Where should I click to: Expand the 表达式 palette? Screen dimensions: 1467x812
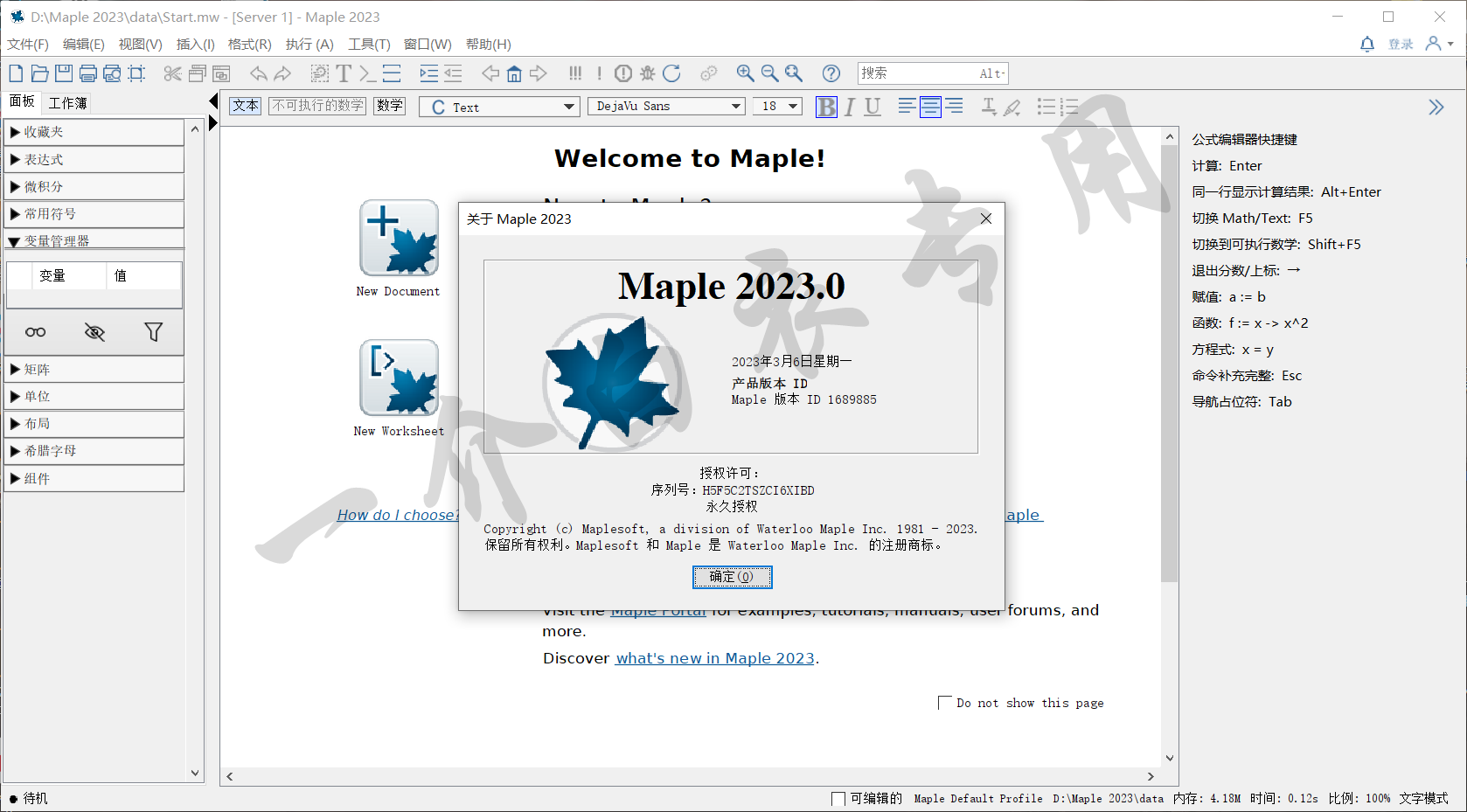click(x=94, y=160)
